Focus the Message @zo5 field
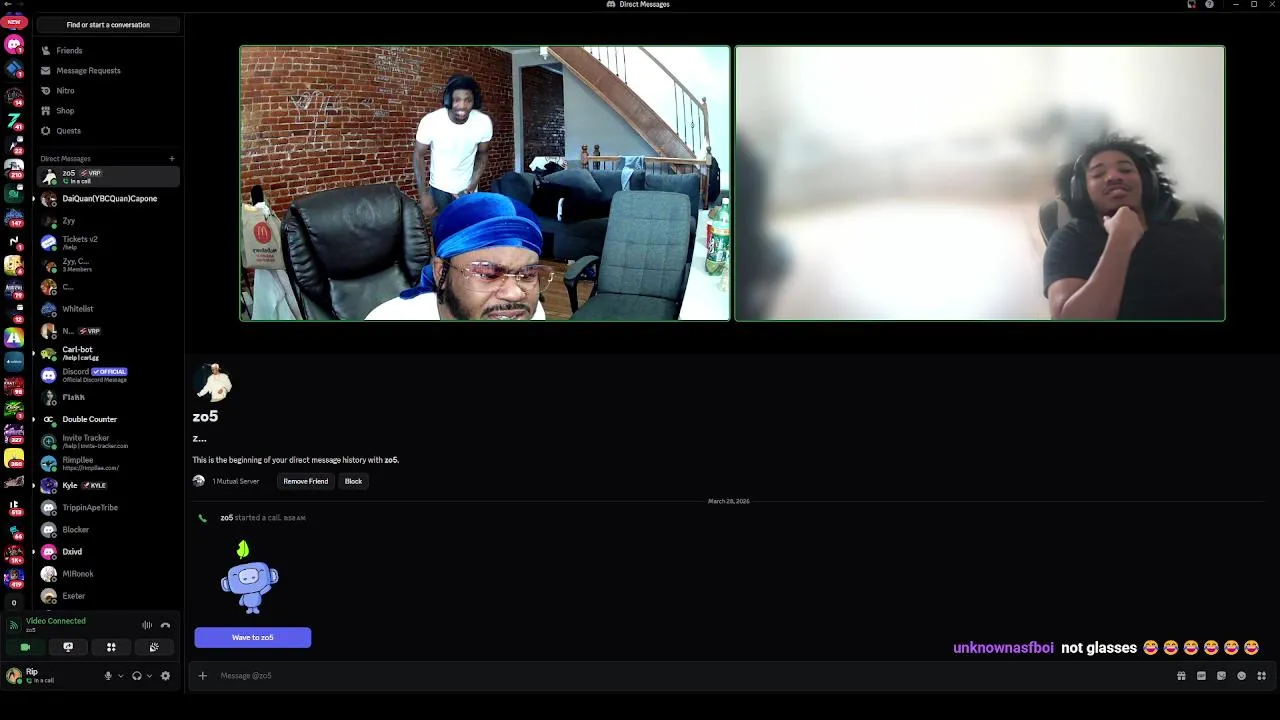 [690, 676]
